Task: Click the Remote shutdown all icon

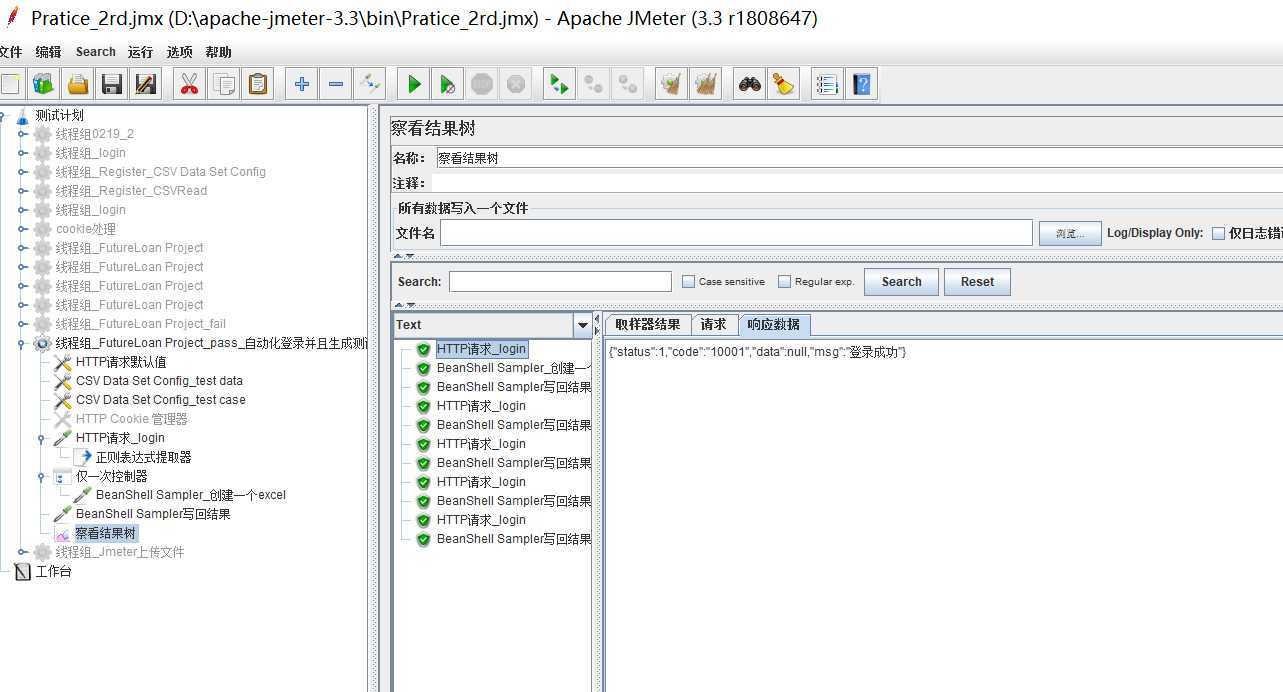Action: pyautogui.click(x=628, y=84)
